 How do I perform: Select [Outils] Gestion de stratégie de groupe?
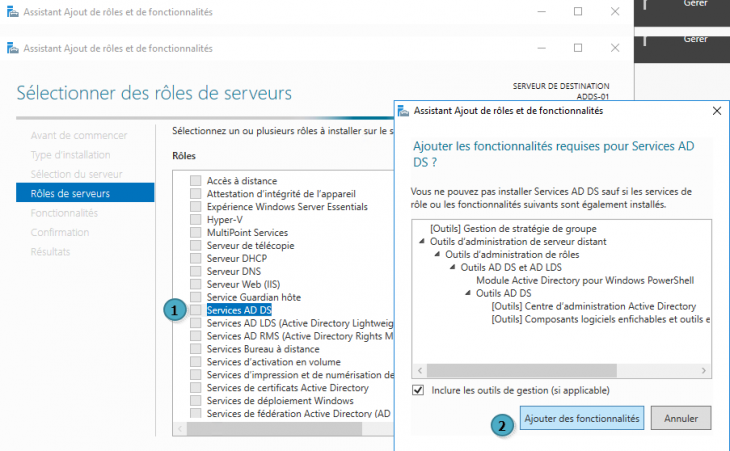tap(513, 229)
